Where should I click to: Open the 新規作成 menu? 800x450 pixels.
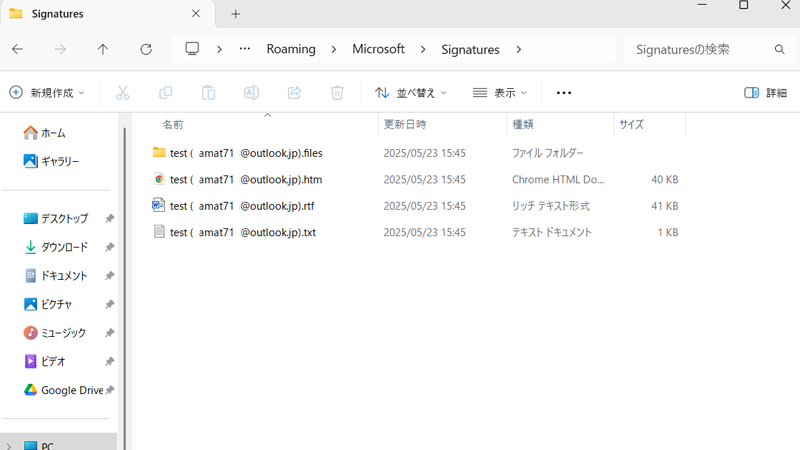tap(47, 93)
